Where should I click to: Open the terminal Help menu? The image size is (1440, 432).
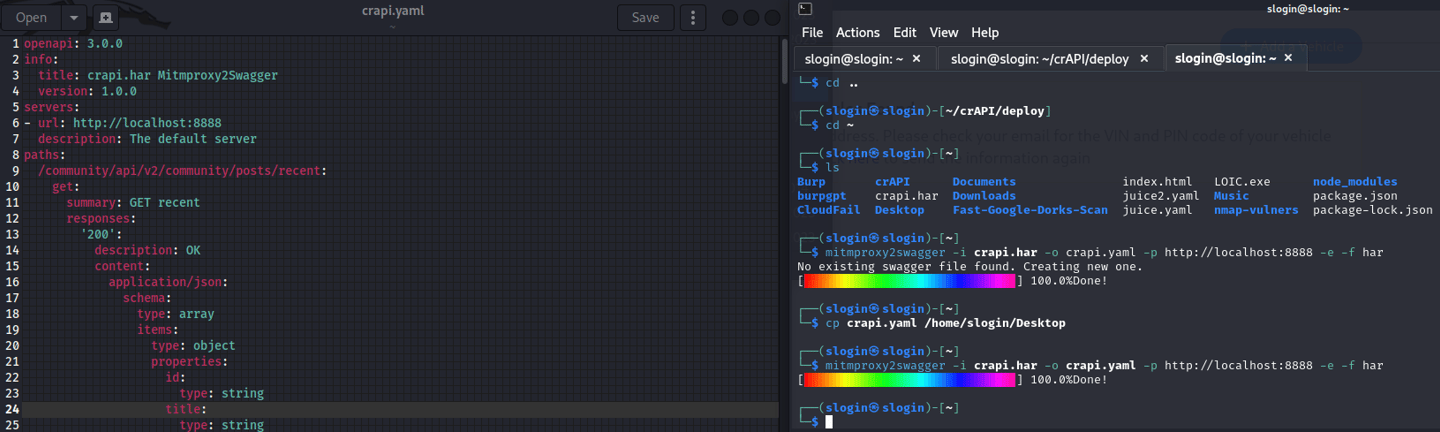(985, 33)
